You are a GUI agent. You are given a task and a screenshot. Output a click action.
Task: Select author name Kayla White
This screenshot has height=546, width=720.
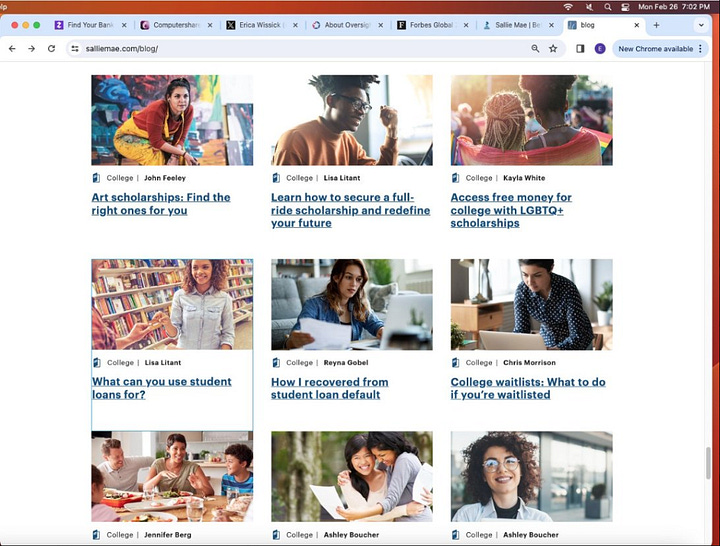pyautogui.click(x=524, y=178)
